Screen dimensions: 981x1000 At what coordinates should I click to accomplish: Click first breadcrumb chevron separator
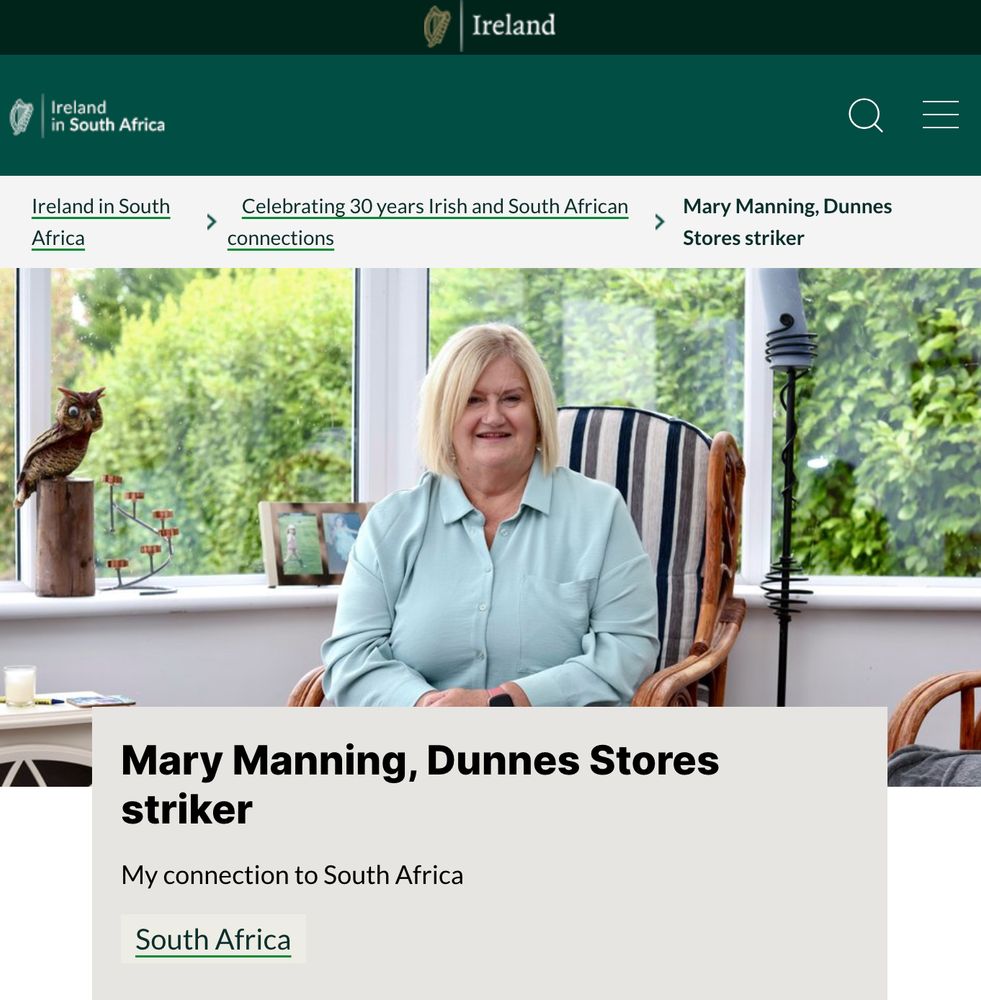coord(212,222)
